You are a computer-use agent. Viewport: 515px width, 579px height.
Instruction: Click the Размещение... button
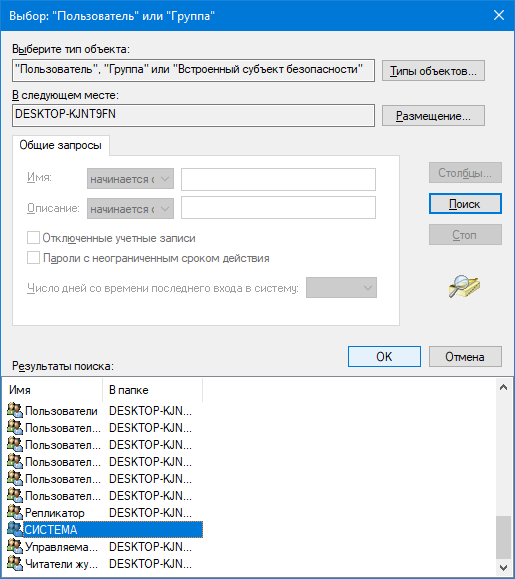(433, 116)
